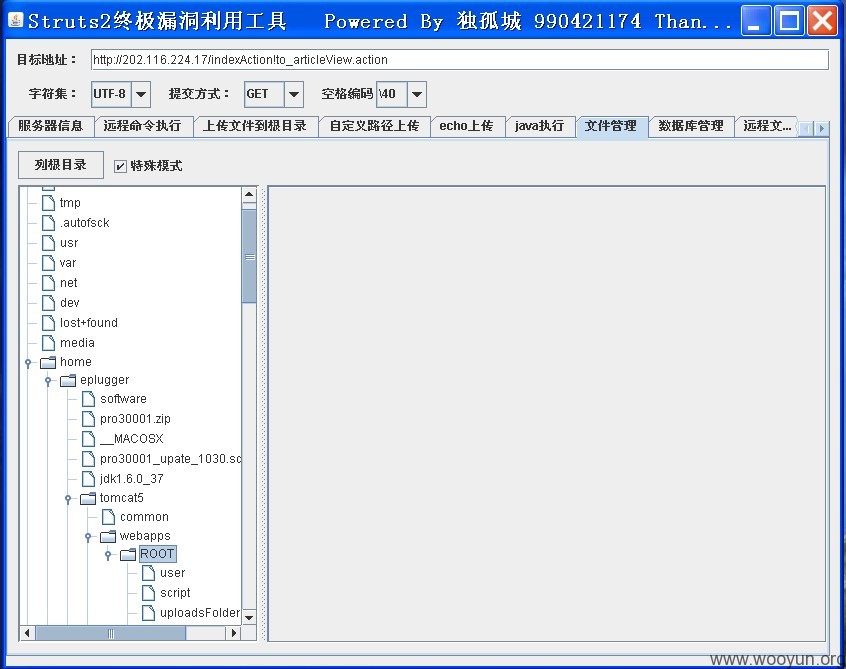
Task: Collapse the ROOT tree node
Action: point(108,555)
